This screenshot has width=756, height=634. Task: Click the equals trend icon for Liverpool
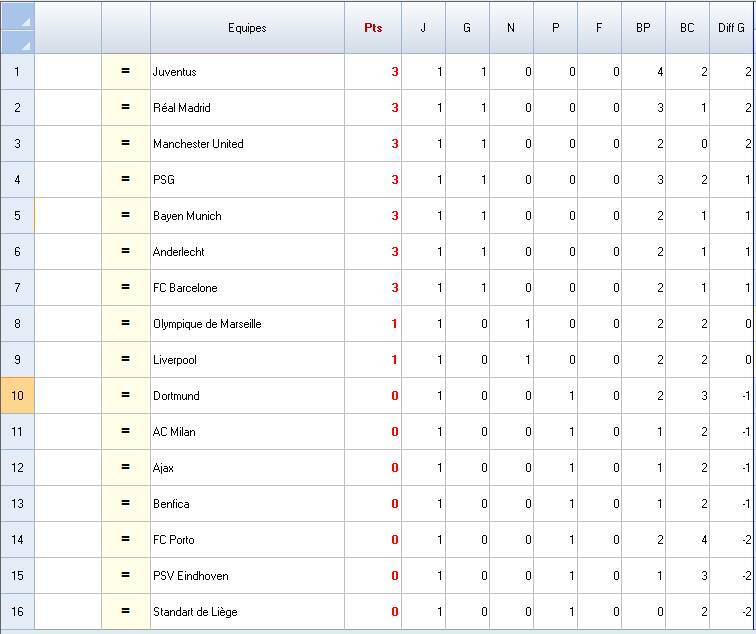coord(126,360)
